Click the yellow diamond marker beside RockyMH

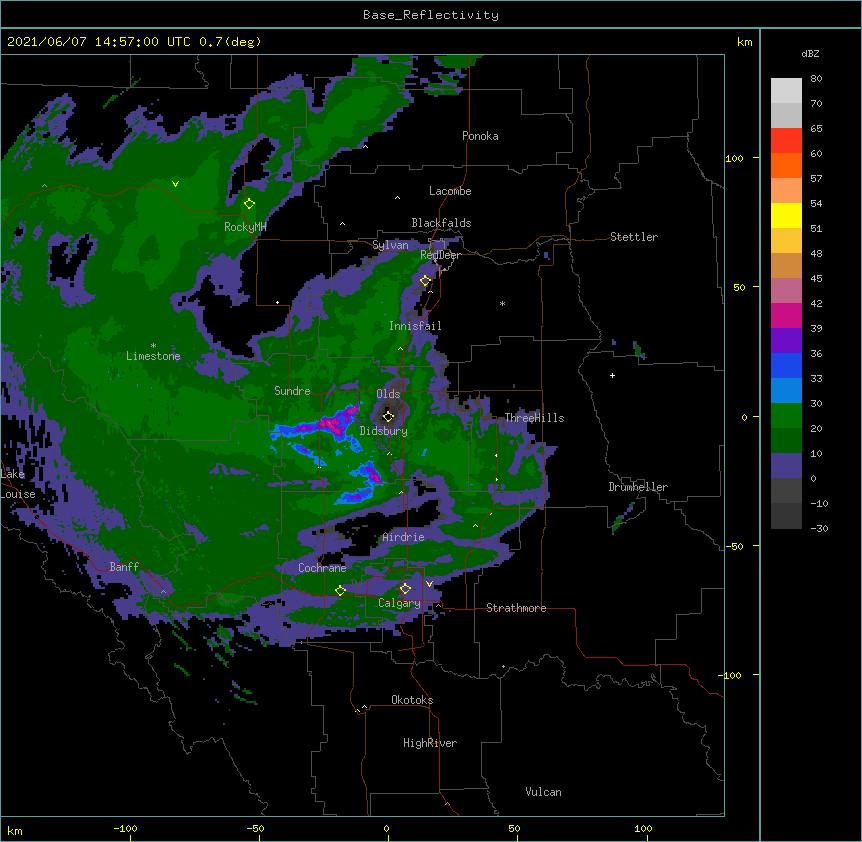[249, 204]
